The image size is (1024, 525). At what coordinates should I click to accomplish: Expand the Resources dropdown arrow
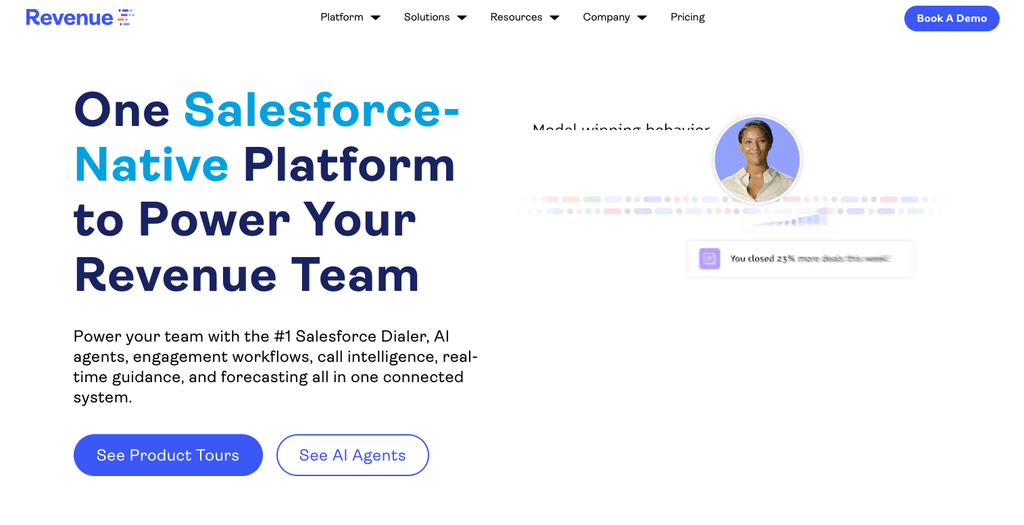click(554, 18)
